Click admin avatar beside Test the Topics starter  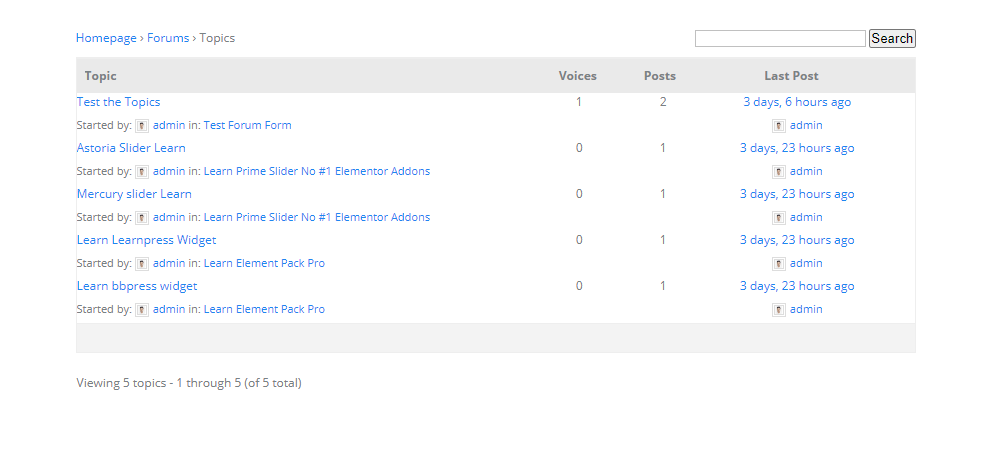point(142,126)
